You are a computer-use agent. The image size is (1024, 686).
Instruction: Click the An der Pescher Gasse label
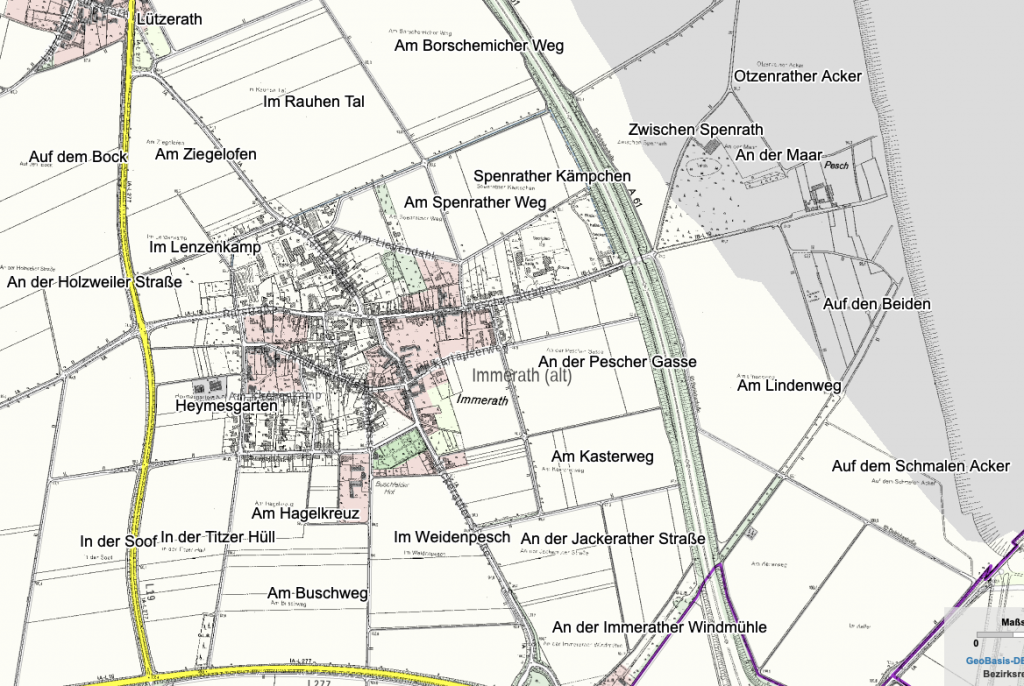coord(619,361)
